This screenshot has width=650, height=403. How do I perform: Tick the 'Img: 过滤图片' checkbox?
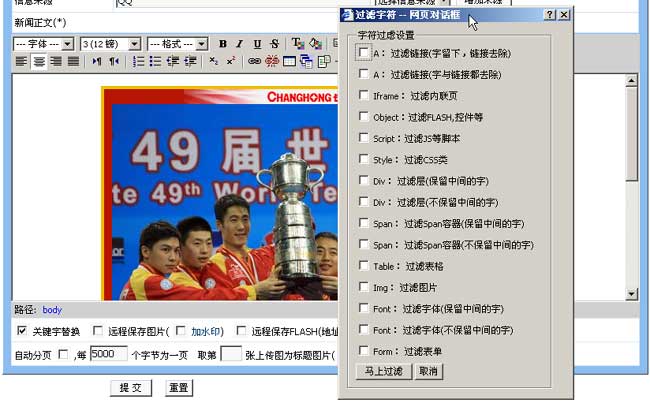(x=364, y=287)
